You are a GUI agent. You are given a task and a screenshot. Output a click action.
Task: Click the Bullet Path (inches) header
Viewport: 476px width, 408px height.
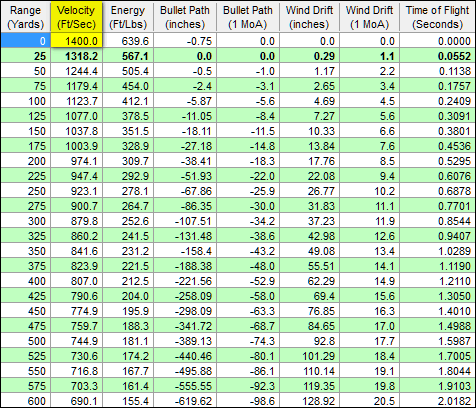click(185, 17)
